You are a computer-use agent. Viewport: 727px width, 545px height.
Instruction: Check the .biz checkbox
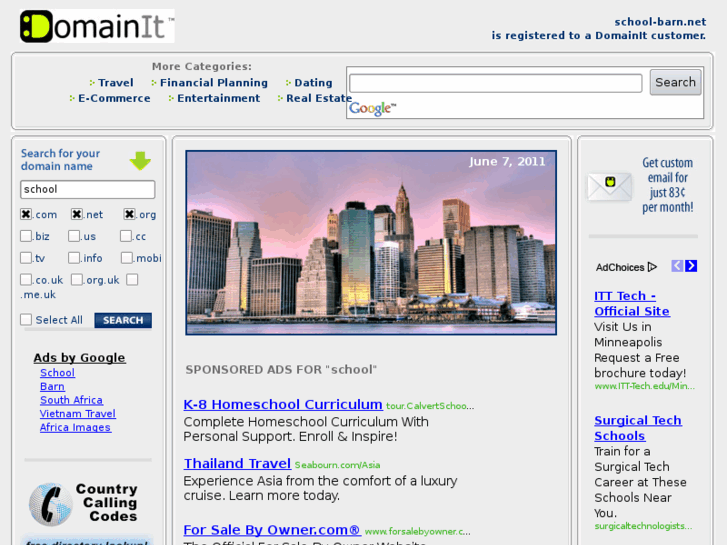coord(26,236)
